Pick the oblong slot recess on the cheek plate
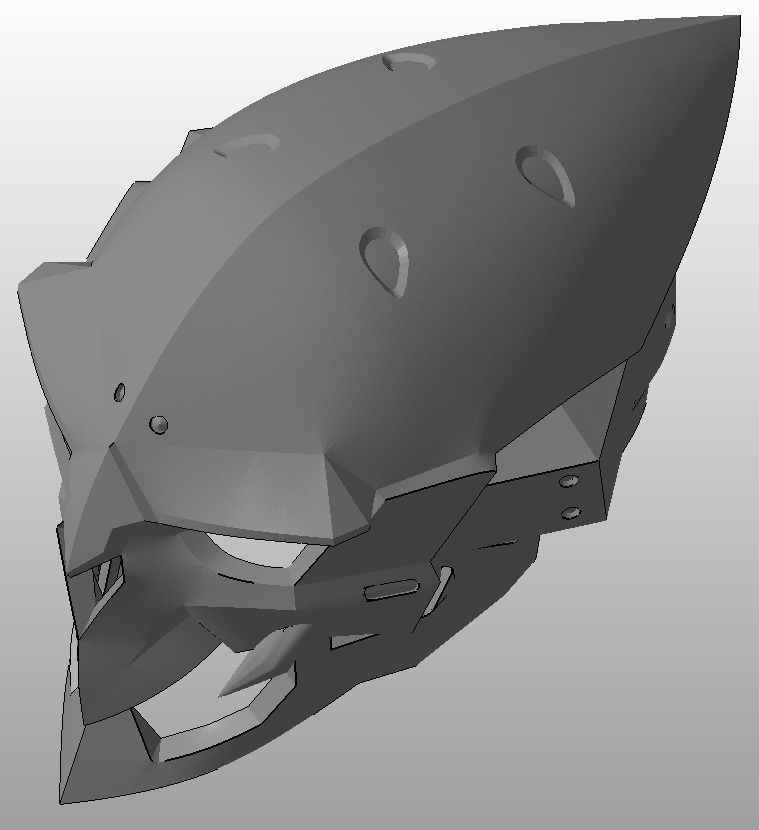Screen dimensions: 759x830 click(x=392, y=590)
